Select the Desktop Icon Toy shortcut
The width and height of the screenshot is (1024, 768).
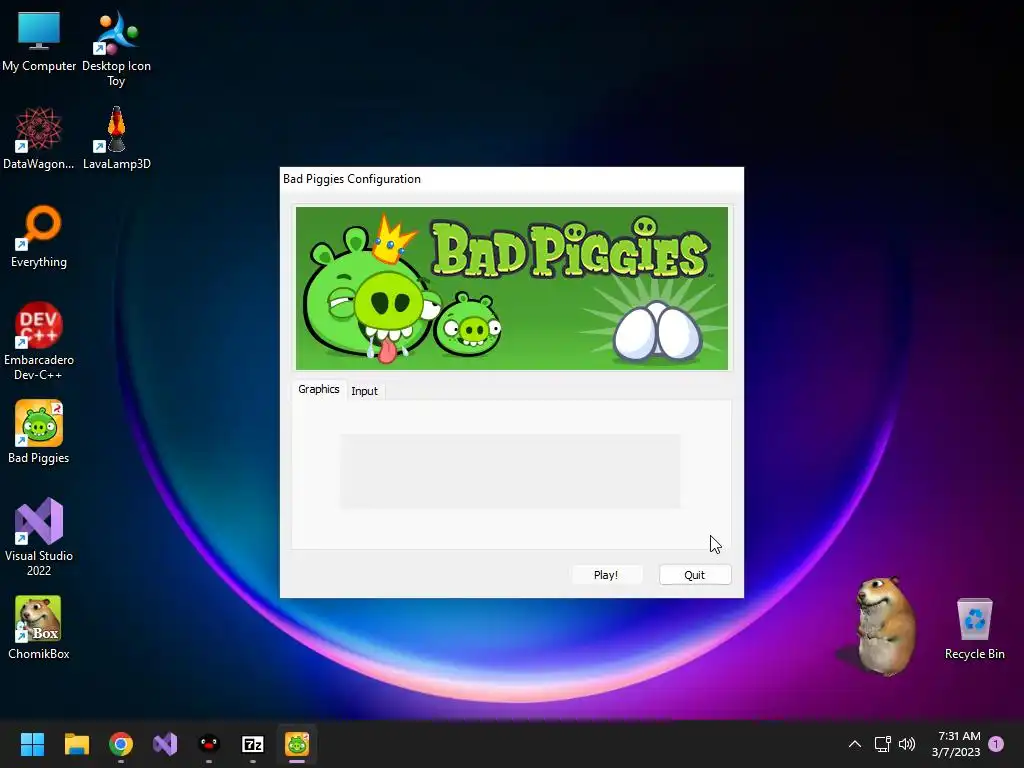click(116, 47)
